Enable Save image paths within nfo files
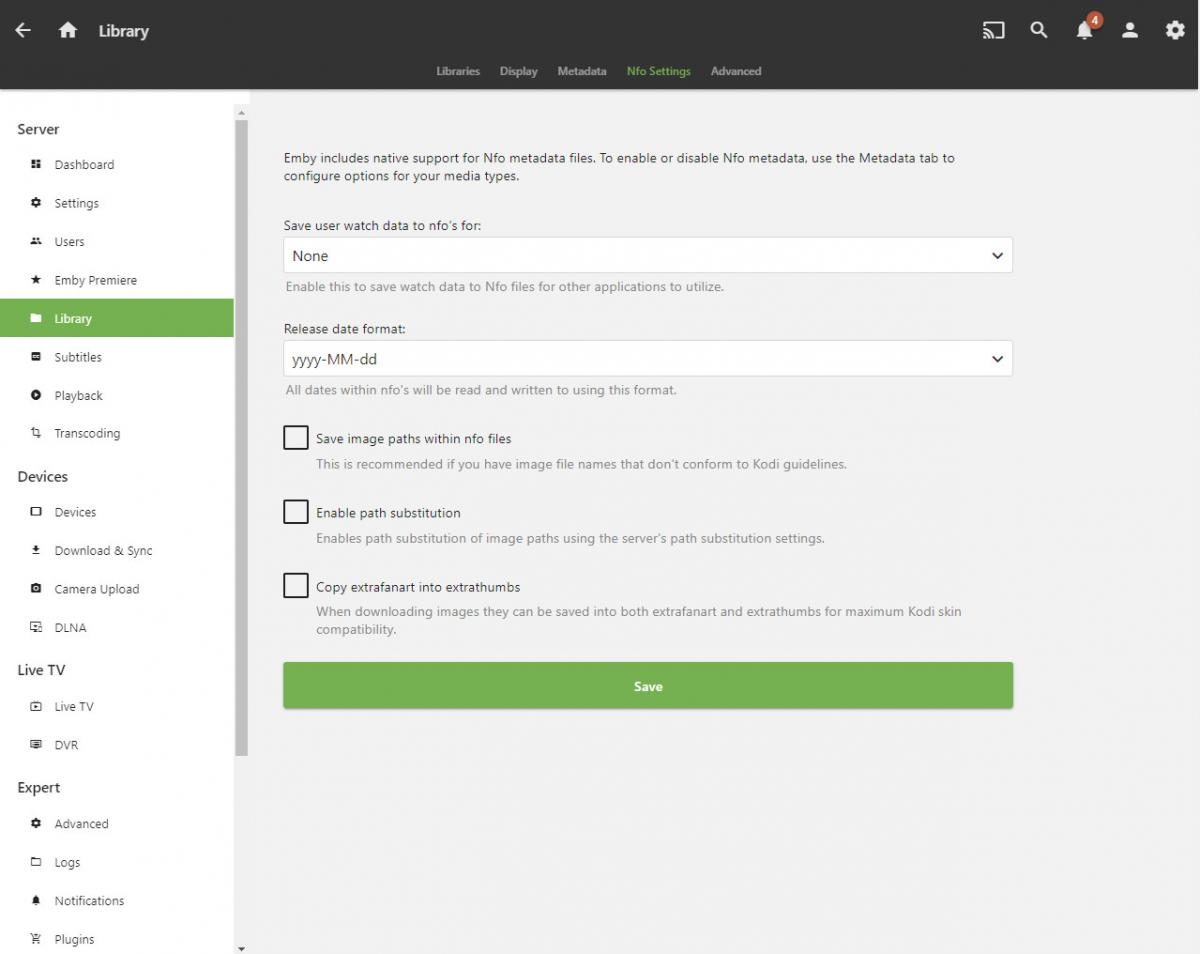This screenshot has height=954, width=1200. point(296,438)
